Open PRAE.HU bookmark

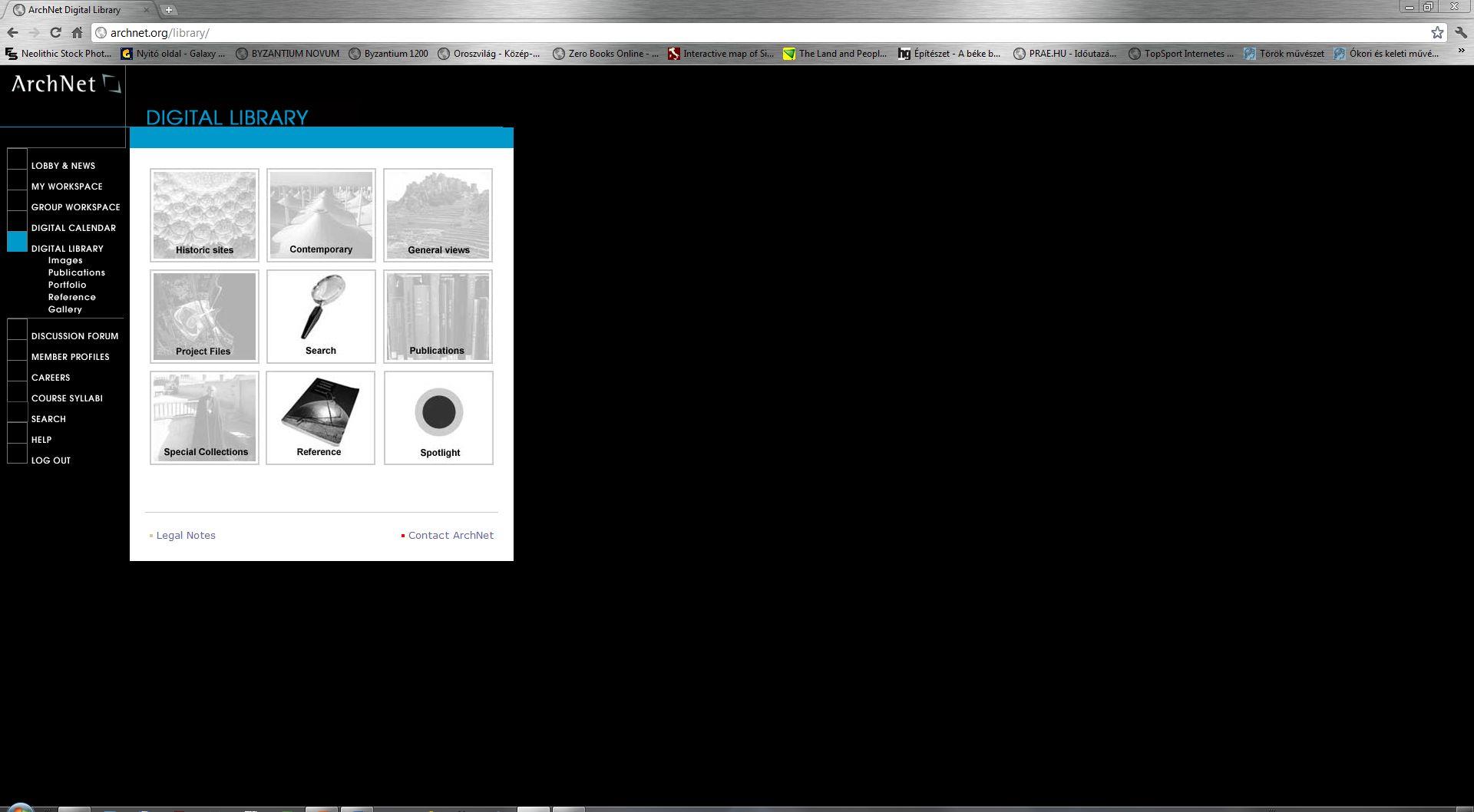pos(1065,54)
